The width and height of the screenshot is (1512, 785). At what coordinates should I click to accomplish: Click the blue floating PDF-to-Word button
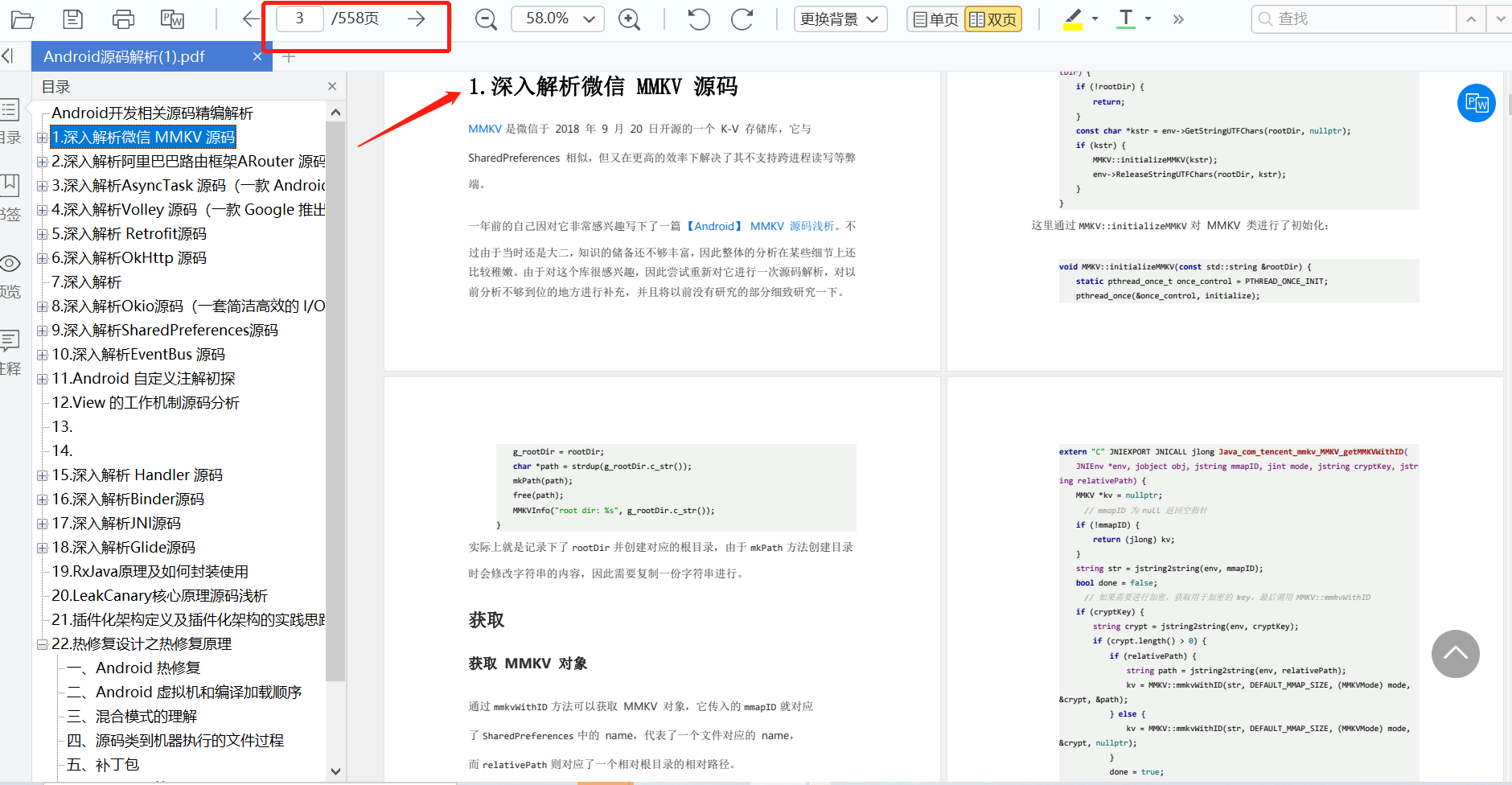(x=1477, y=103)
